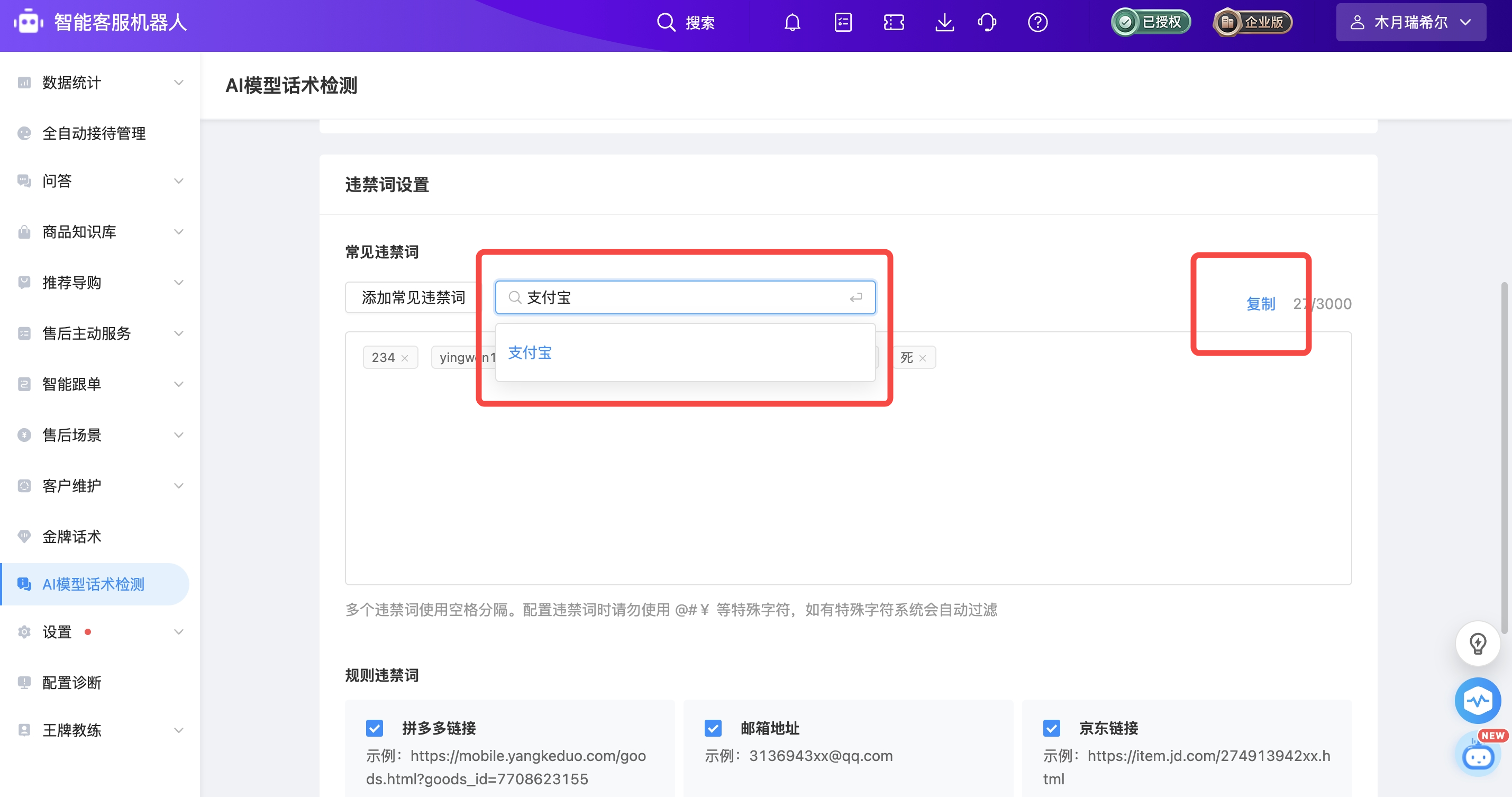Click the 搜索 label in header

click(700, 23)
